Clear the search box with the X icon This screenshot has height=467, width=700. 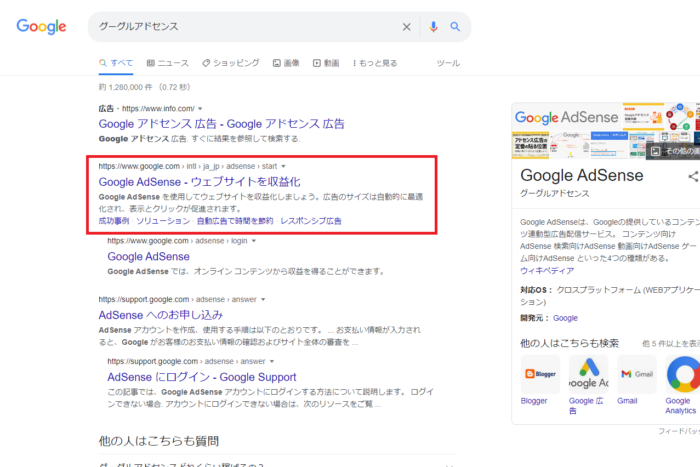pyautogui.click(x=406, y=27)
